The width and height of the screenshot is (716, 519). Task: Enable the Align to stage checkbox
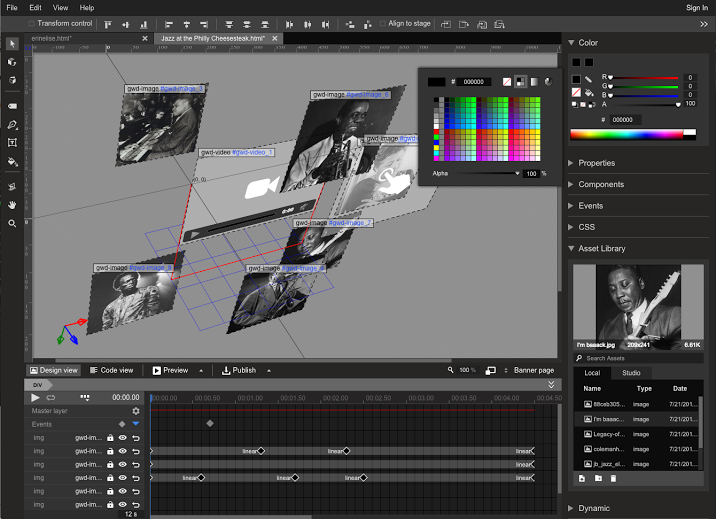(x=383, y=23)
